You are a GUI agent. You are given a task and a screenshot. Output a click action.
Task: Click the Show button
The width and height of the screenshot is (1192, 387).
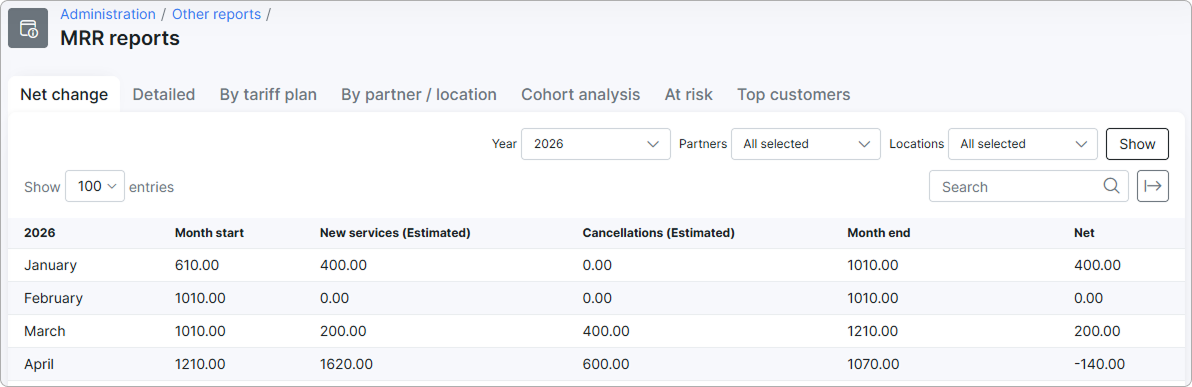(x=1137, y=144)
